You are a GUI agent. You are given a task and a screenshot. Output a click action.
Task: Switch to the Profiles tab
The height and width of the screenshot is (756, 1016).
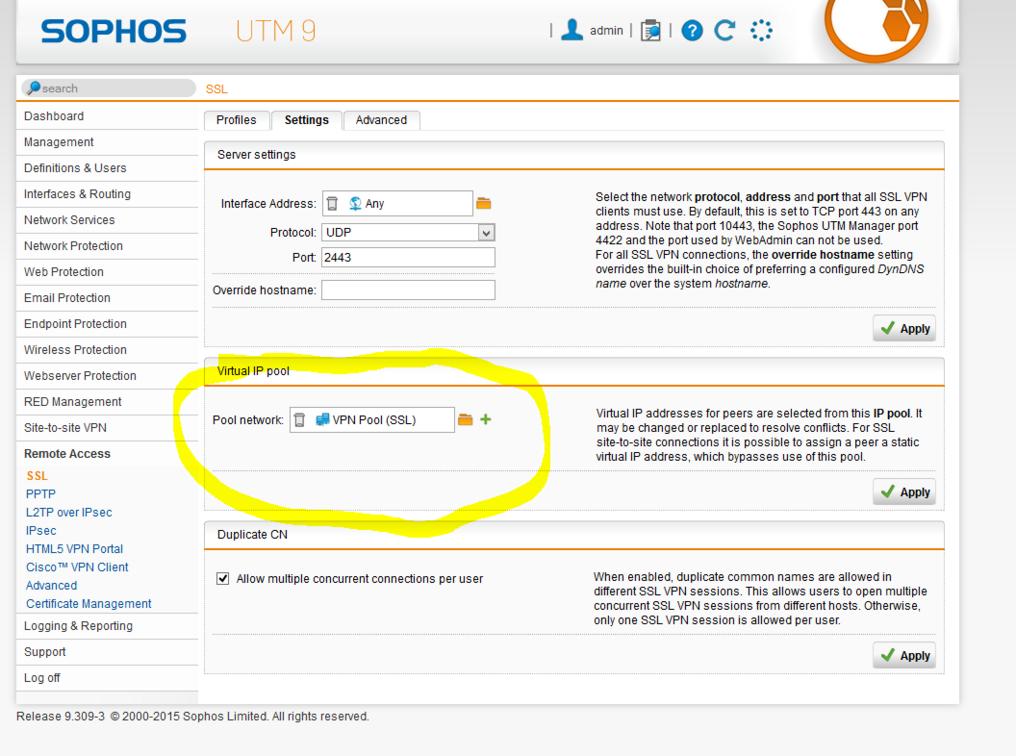(x=236, y=120)
